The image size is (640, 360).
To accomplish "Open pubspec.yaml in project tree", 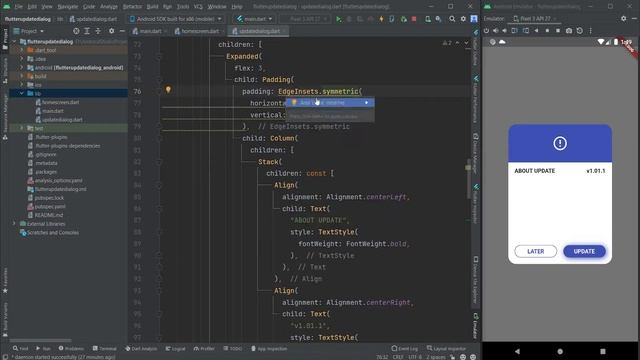I will (x=46, y=207).
